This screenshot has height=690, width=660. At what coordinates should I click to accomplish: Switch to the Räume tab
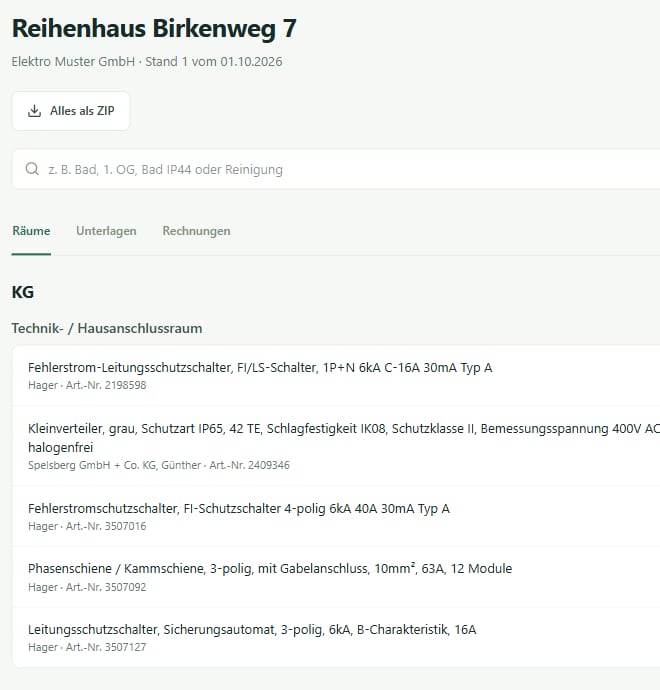coord(31,231)
